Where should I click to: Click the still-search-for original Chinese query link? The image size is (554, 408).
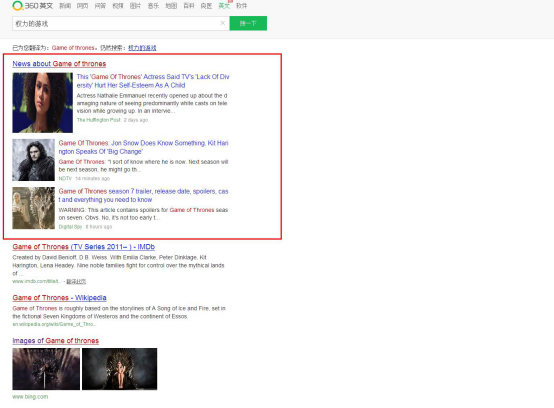click(142, 48)
